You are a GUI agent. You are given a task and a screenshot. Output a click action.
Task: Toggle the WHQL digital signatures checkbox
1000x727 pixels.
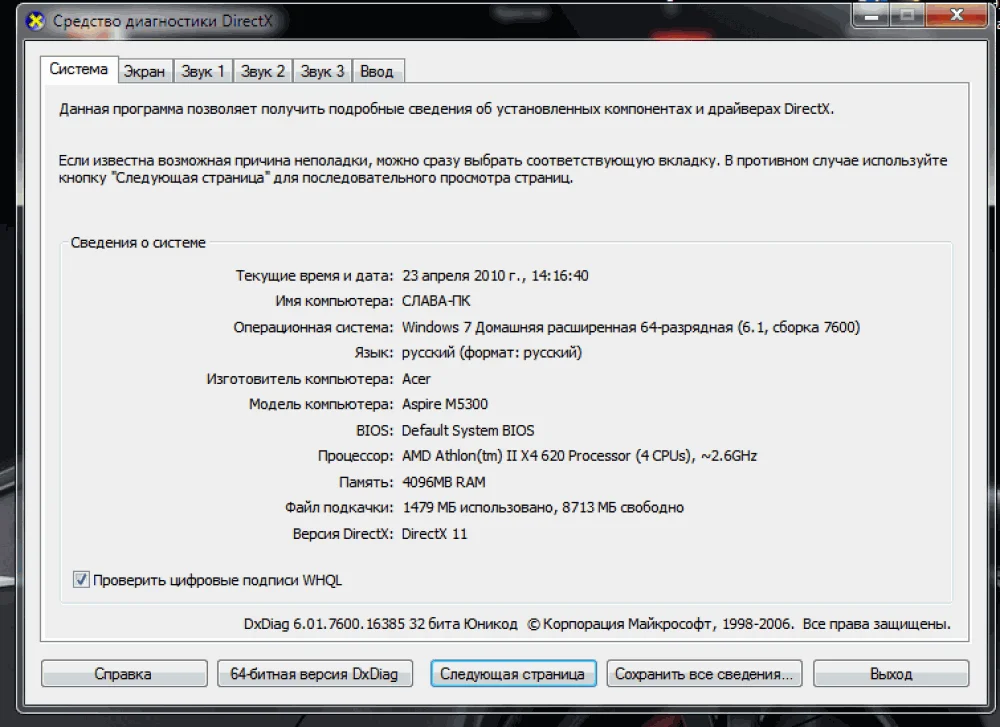(x=81, y=580)
